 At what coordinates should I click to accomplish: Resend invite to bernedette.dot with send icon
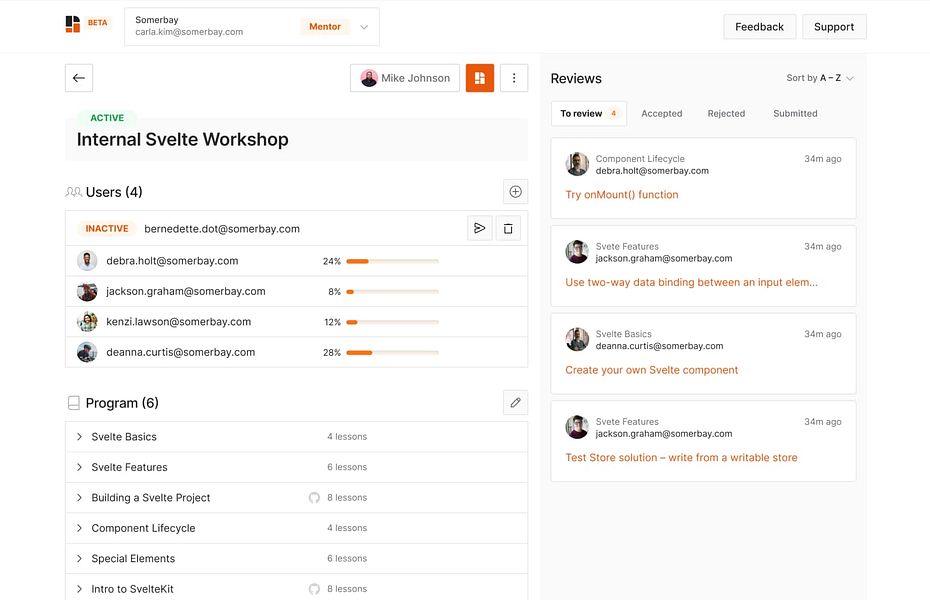point(480,228)
